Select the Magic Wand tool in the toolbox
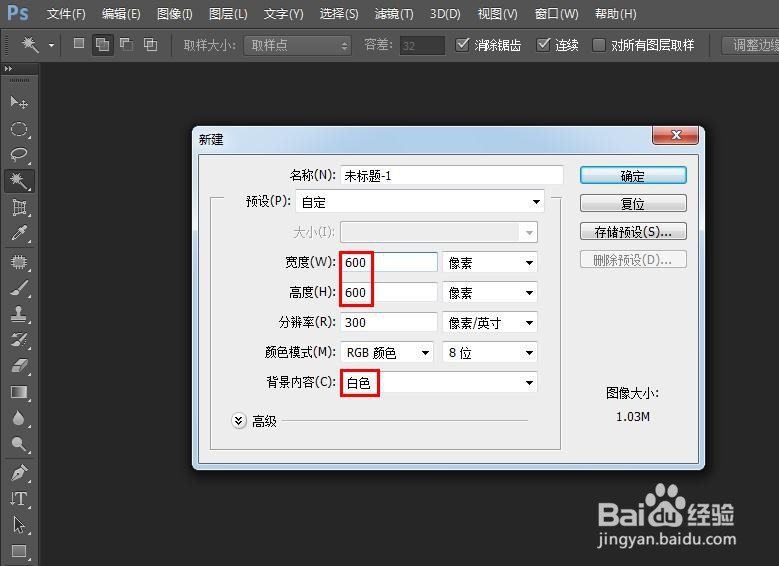 (x=19, y=181)
